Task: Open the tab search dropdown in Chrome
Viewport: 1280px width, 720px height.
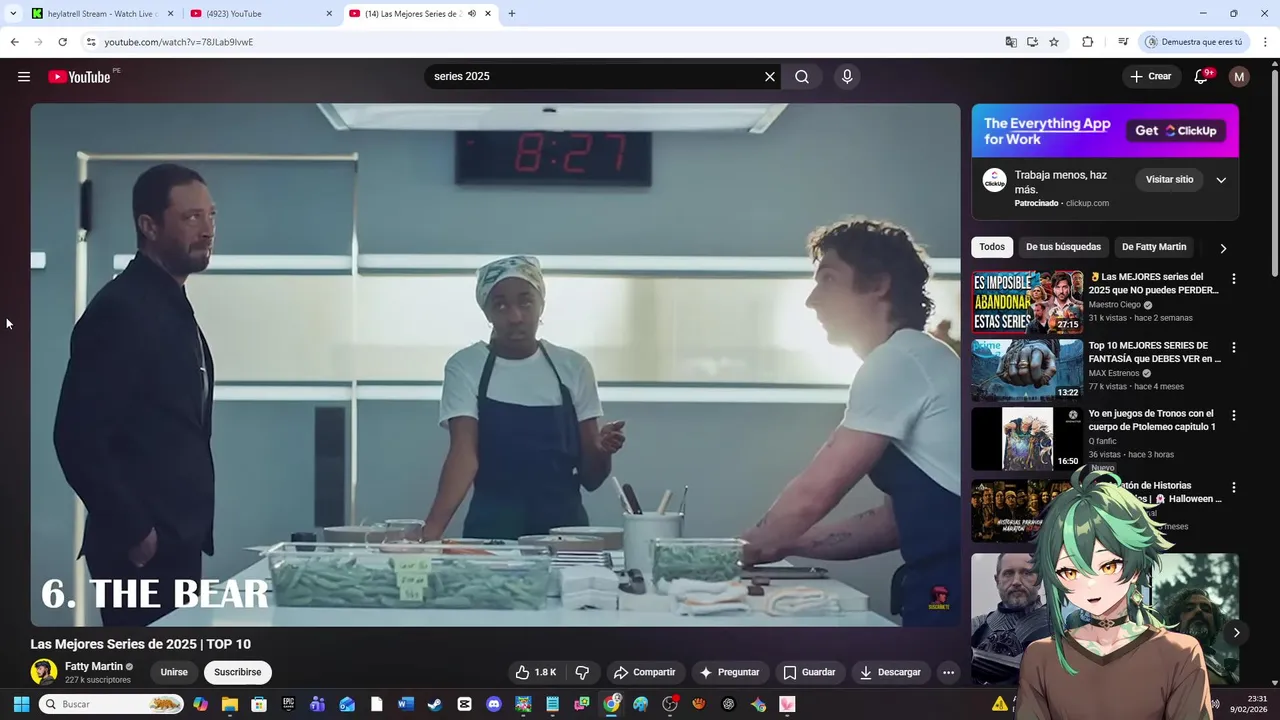Action: pyautogui.click(x=13, y=13)
